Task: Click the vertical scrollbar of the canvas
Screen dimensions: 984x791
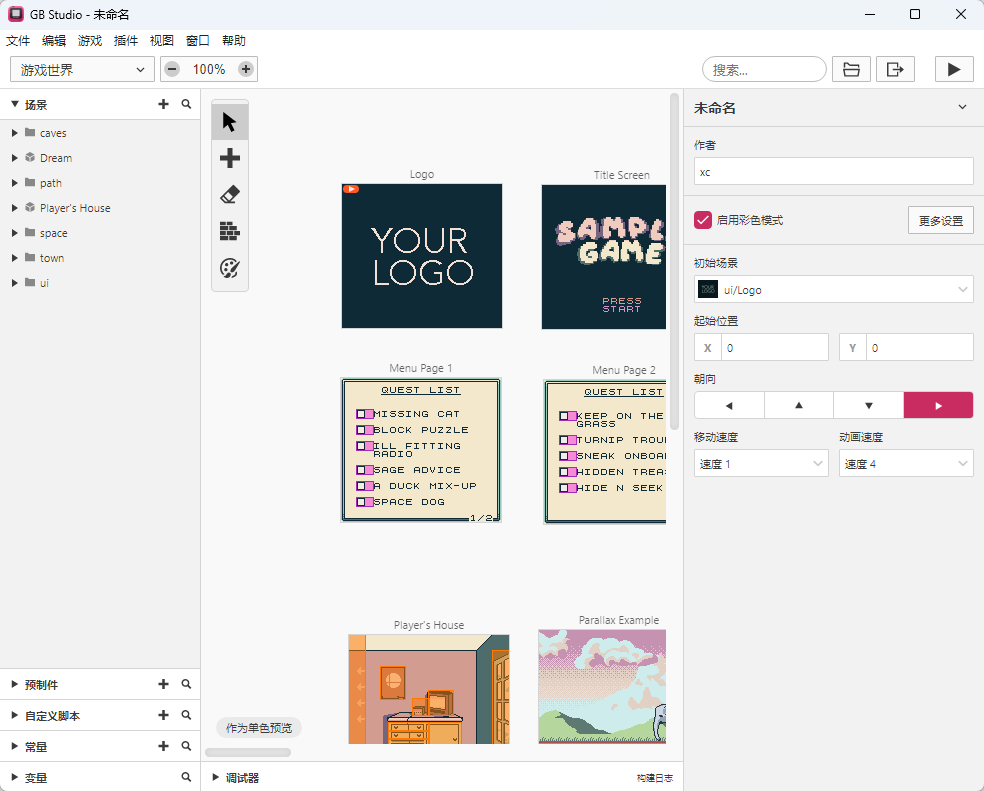Action: [x=675, y=261]
